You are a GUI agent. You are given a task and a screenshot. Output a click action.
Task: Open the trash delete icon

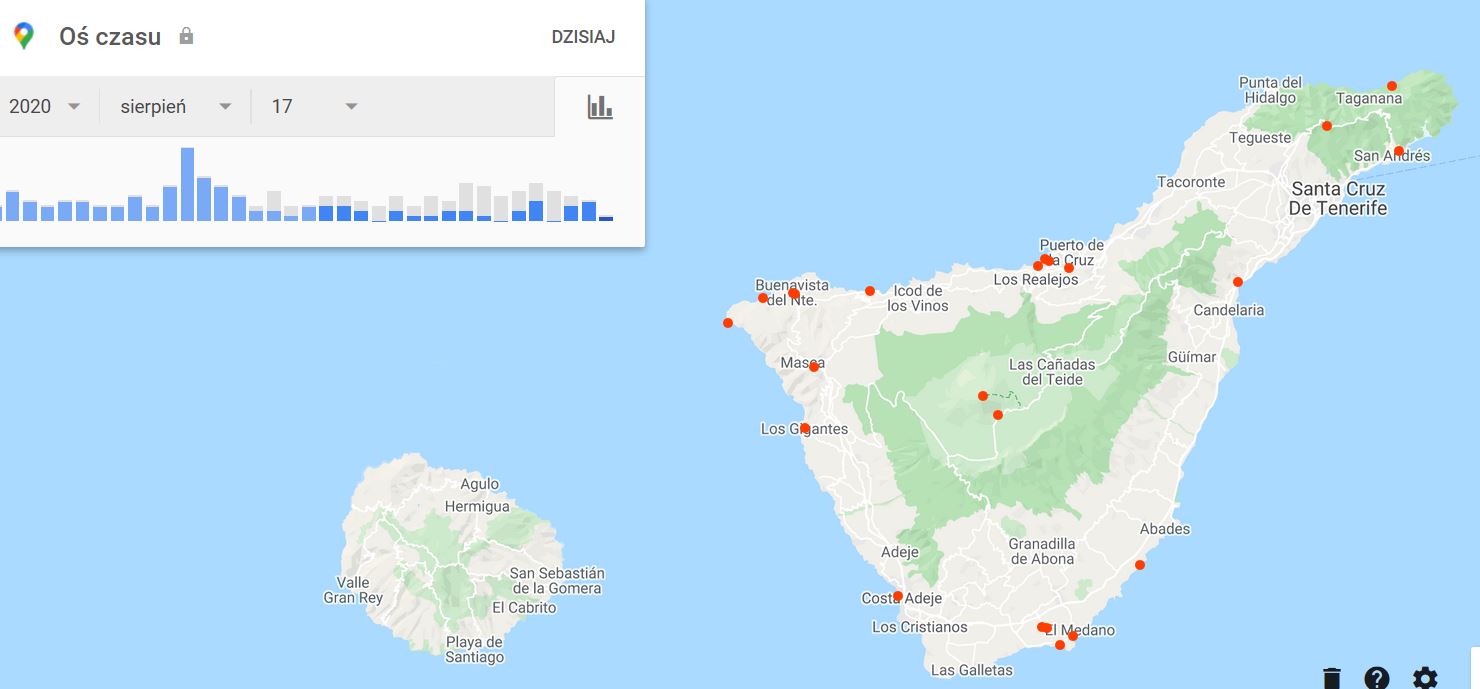tap(1331, 678)
